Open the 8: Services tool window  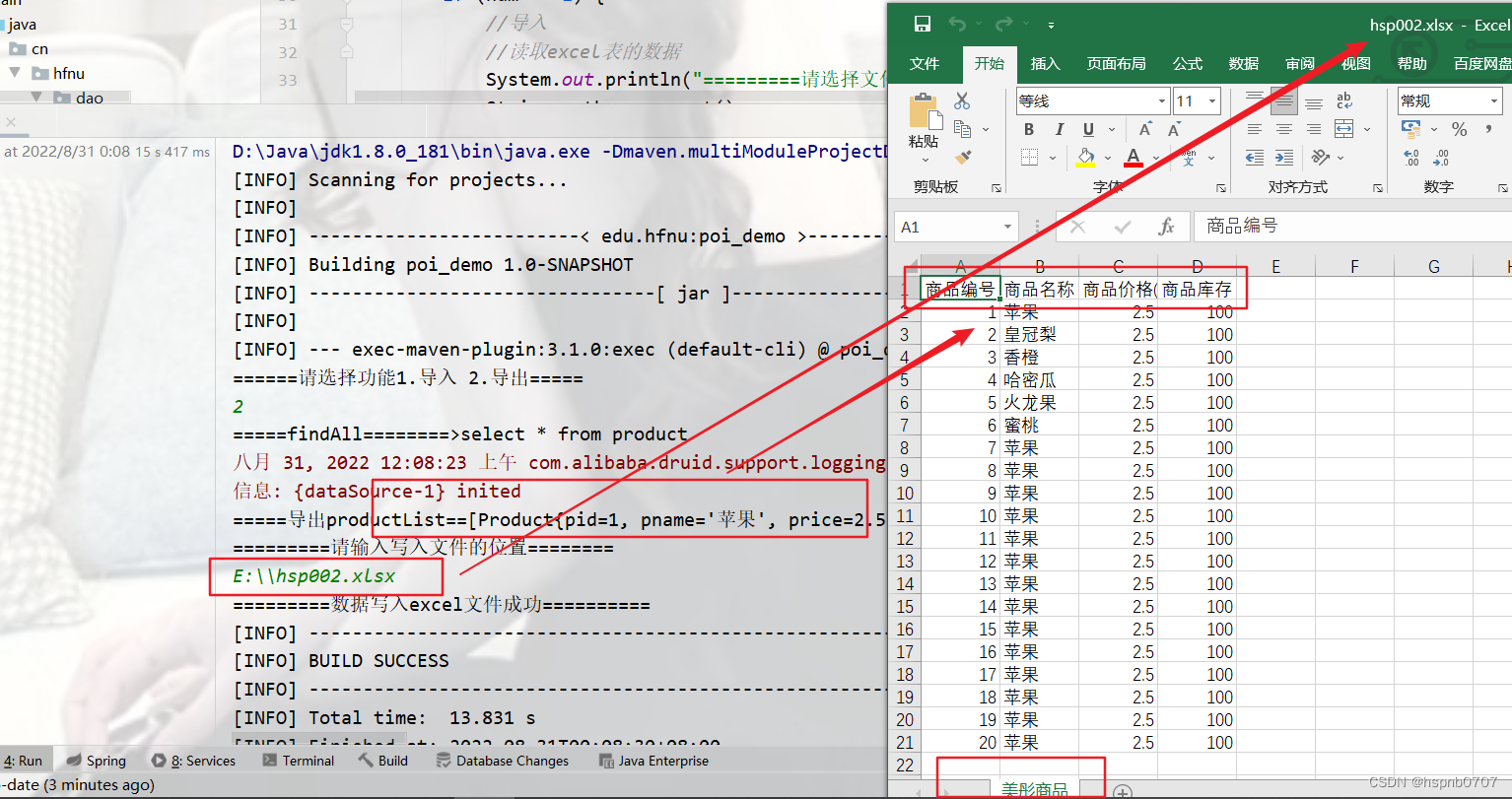194,761
